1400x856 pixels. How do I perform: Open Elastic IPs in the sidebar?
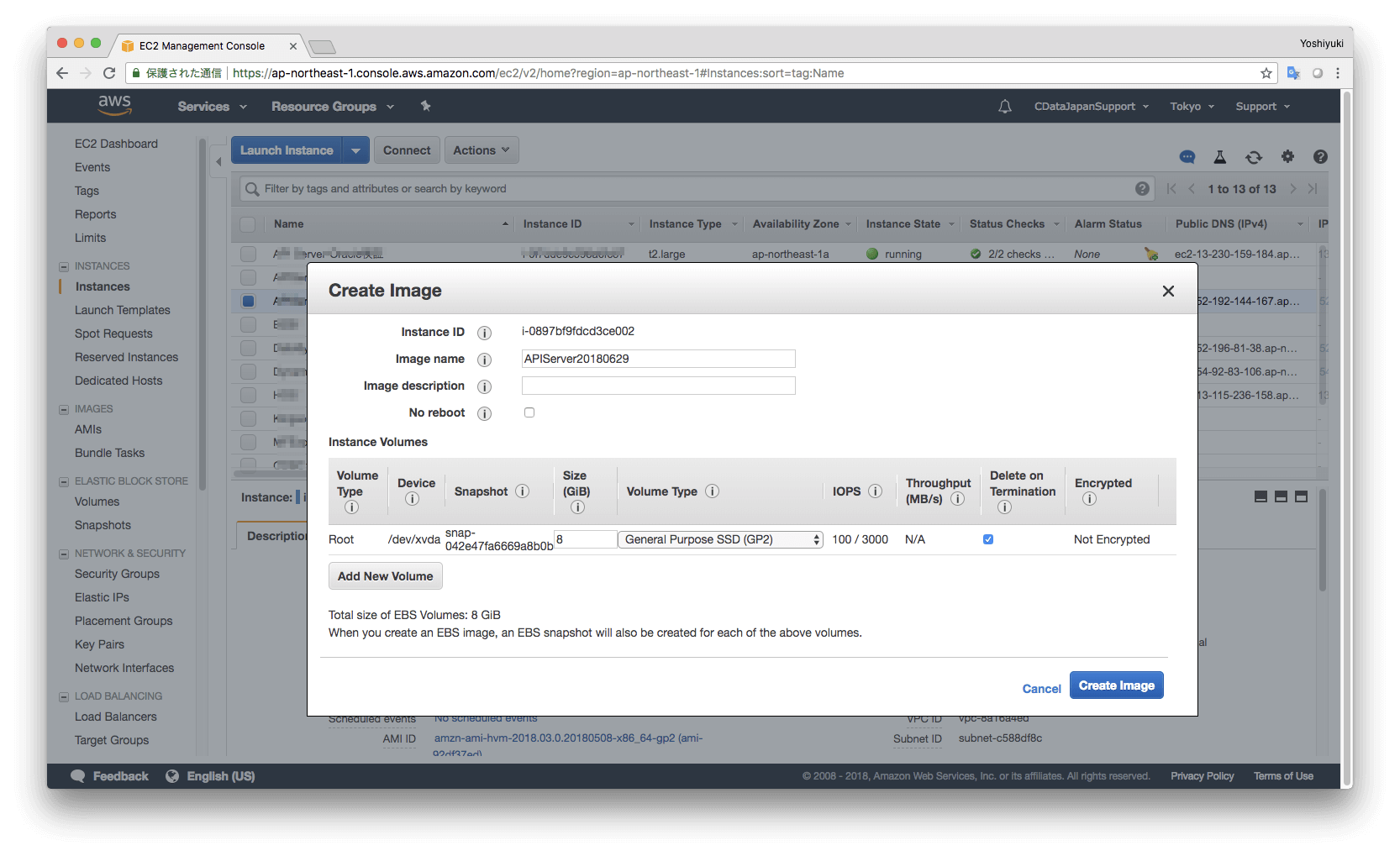(102, 597)
